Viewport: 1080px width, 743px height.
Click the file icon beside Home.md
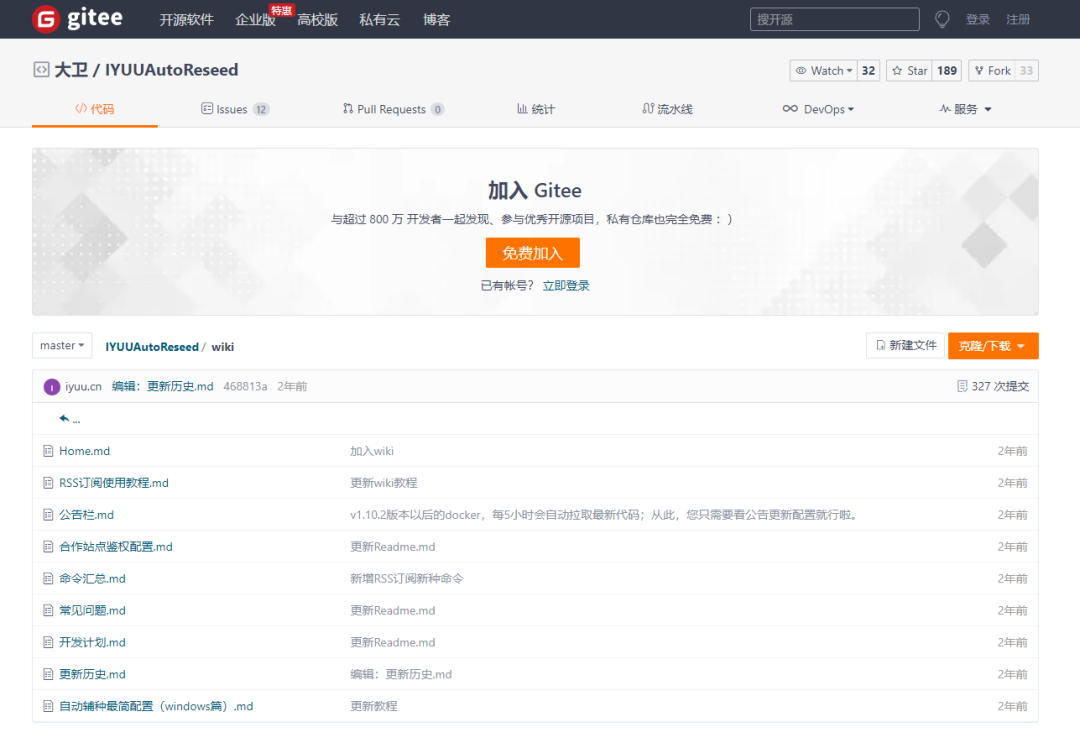[x=48, y=451]
